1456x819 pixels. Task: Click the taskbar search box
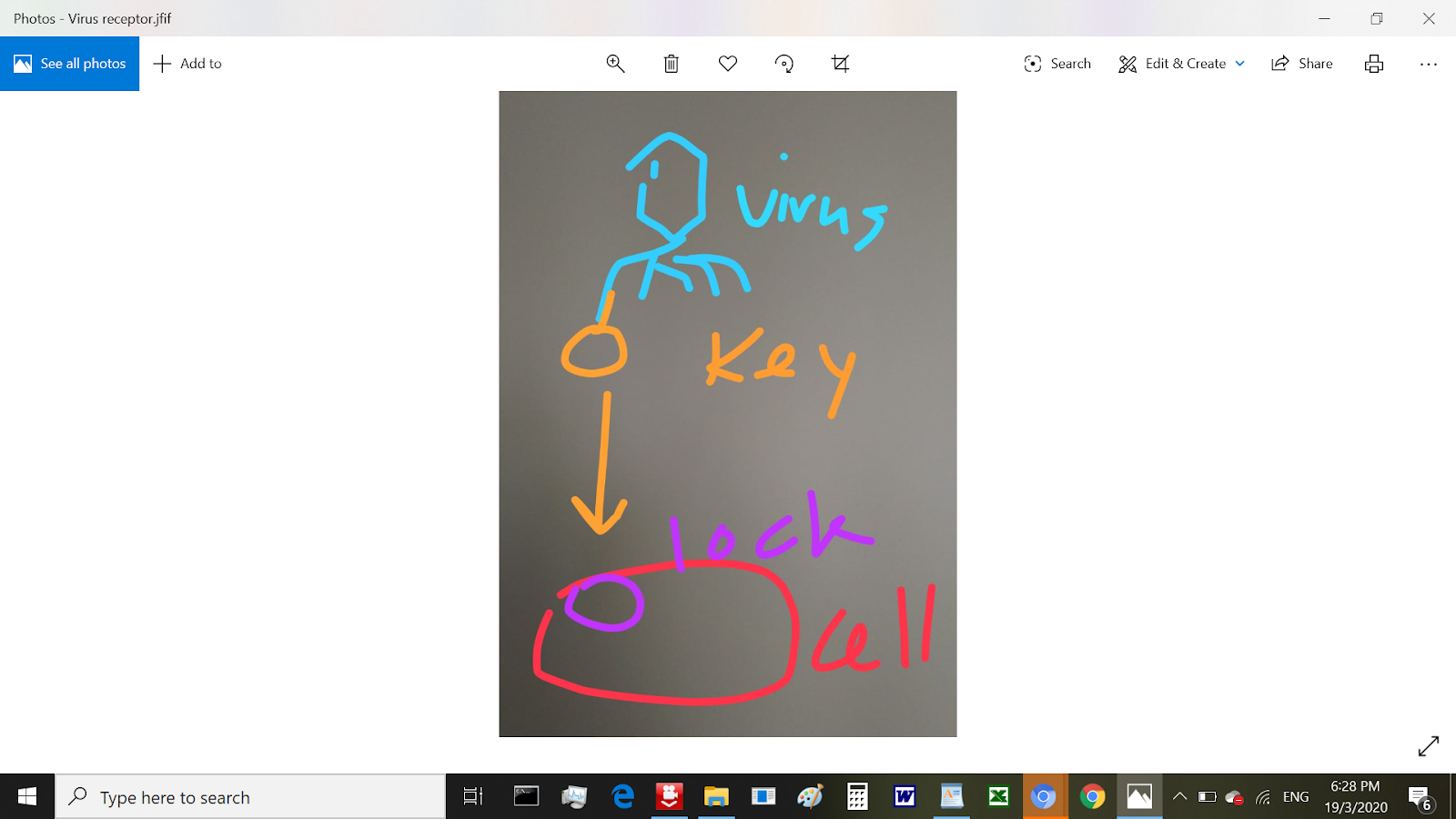point(250,797)
